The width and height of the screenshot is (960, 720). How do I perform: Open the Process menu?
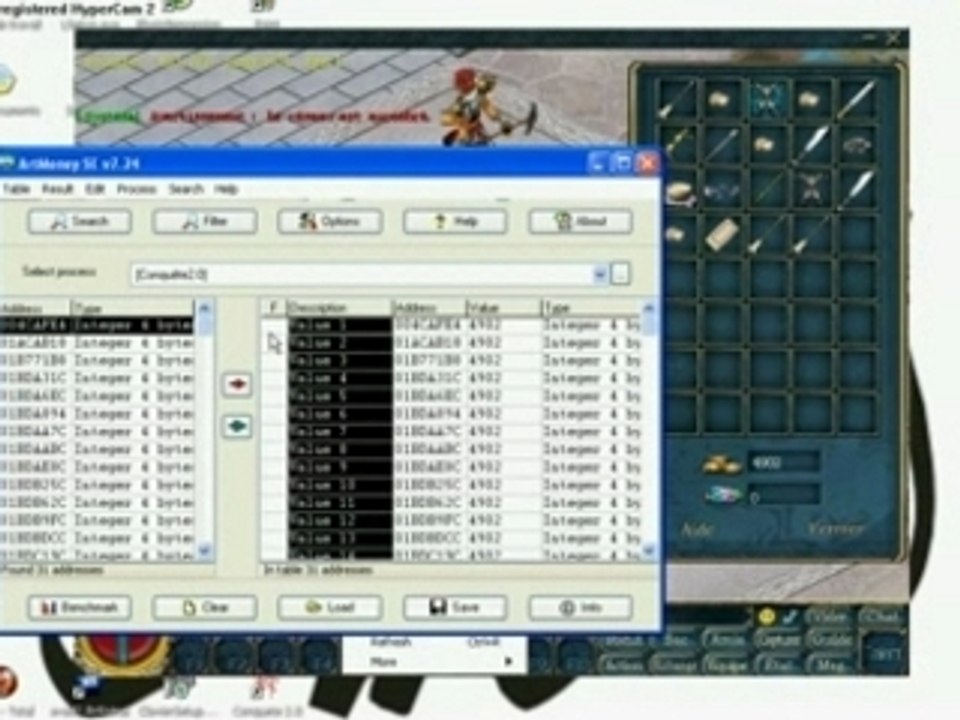[137, 189]
